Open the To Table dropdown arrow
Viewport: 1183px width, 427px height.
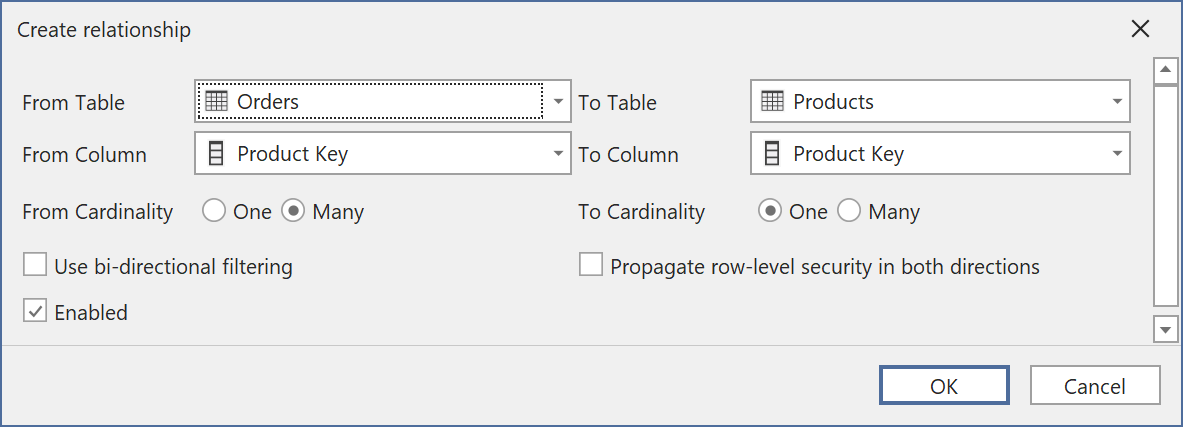1116,102
